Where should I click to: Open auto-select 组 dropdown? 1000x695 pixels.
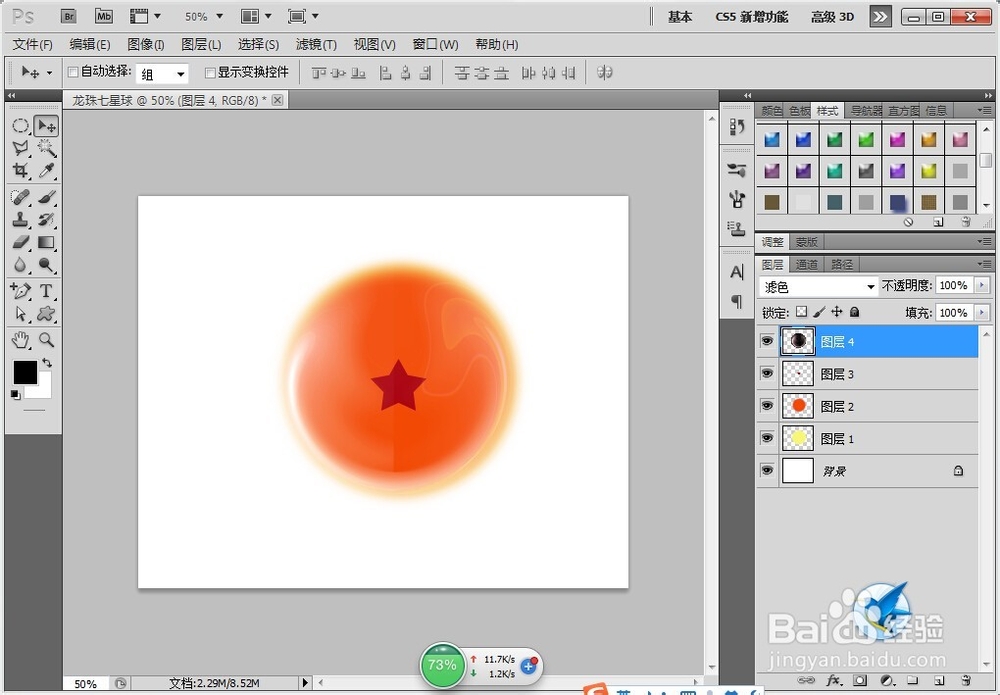(x=163, y=74)
